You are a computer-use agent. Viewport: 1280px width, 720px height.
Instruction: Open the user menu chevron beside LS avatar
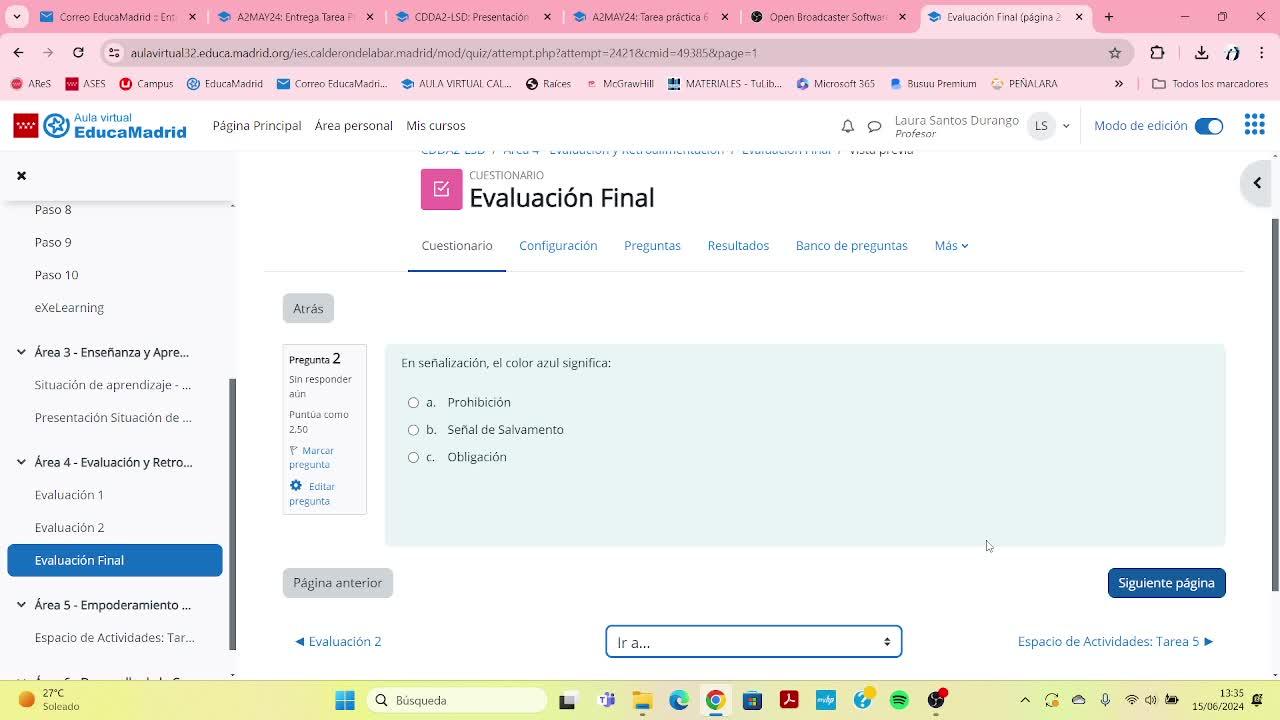click(x=1066, y=126)
